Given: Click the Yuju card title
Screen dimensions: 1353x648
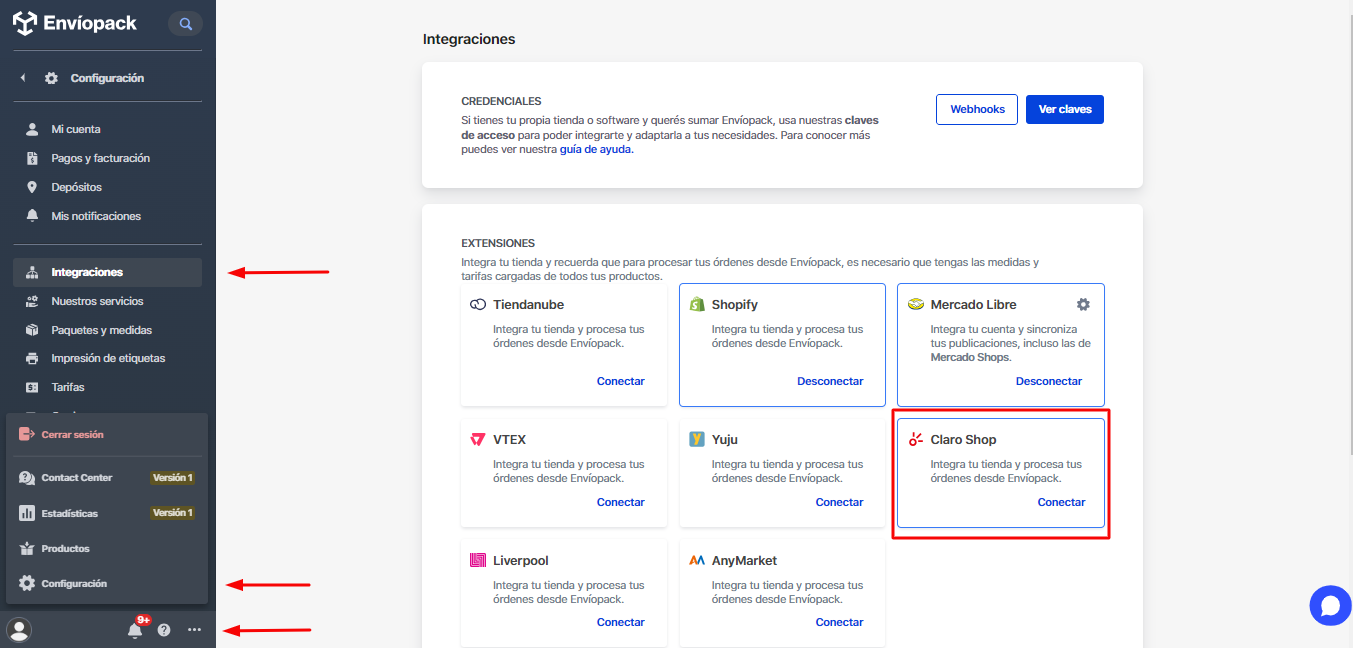Looking at the screenshot, I should [725, 439].
